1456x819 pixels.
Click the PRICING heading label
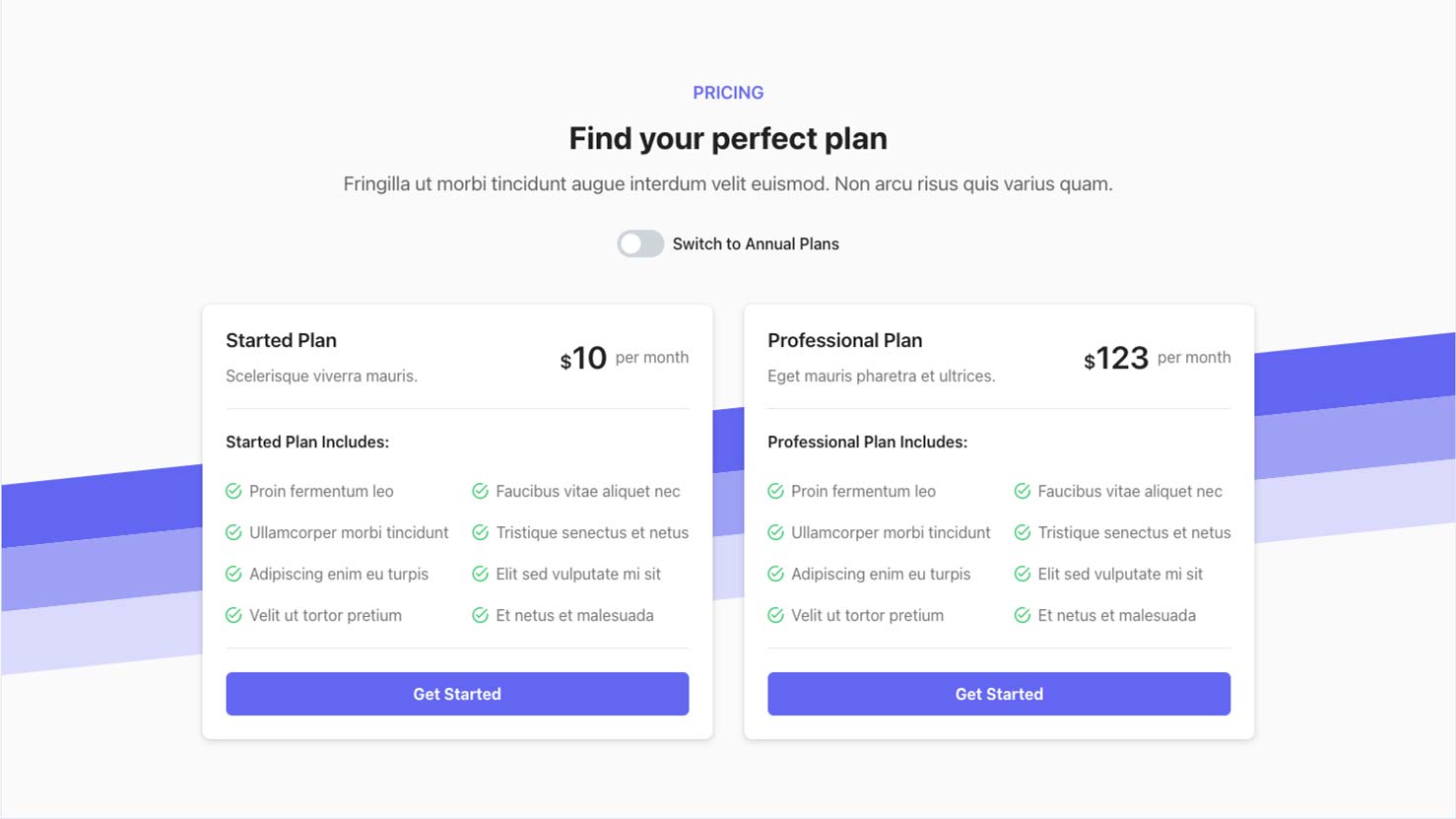(728, 93)
